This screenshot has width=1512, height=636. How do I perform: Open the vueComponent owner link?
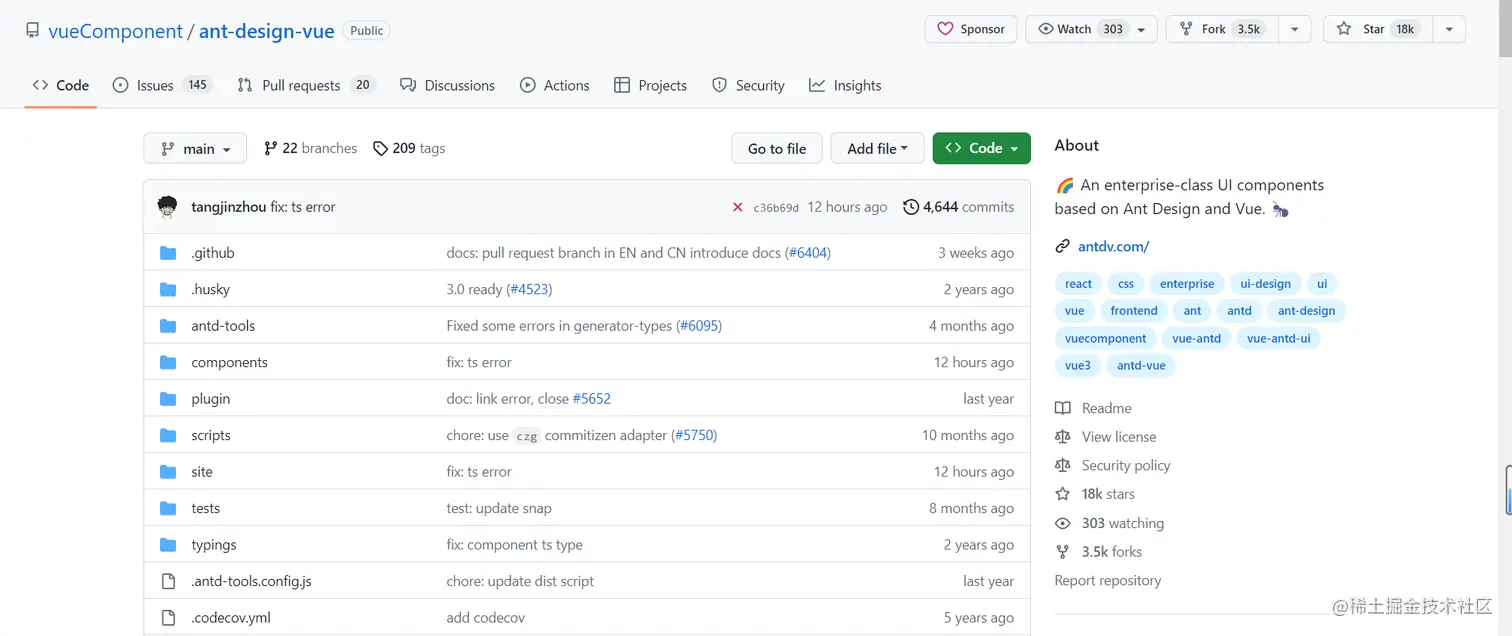(116, 31)
